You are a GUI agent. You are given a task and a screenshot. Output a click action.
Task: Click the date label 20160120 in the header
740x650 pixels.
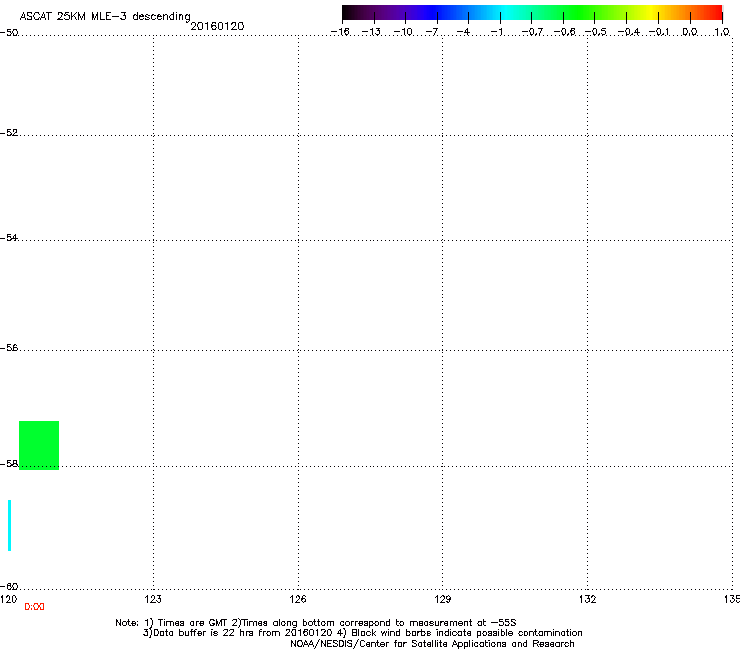coord(217,26)
